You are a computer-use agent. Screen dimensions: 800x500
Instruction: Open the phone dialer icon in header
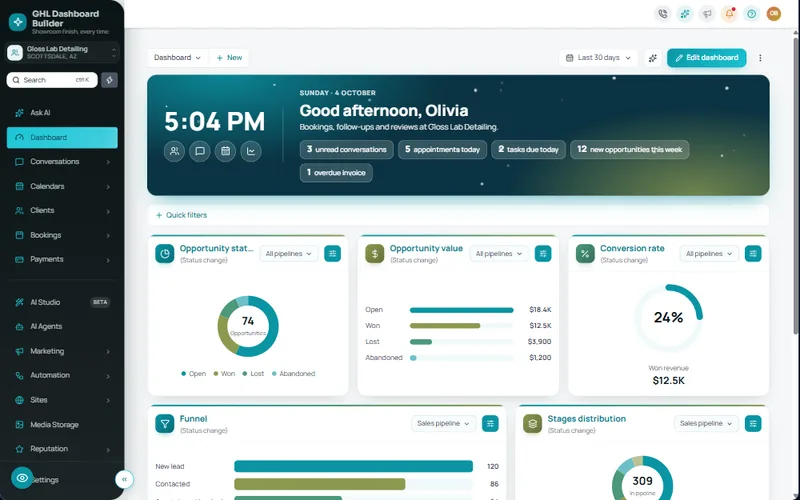(662, 14)
